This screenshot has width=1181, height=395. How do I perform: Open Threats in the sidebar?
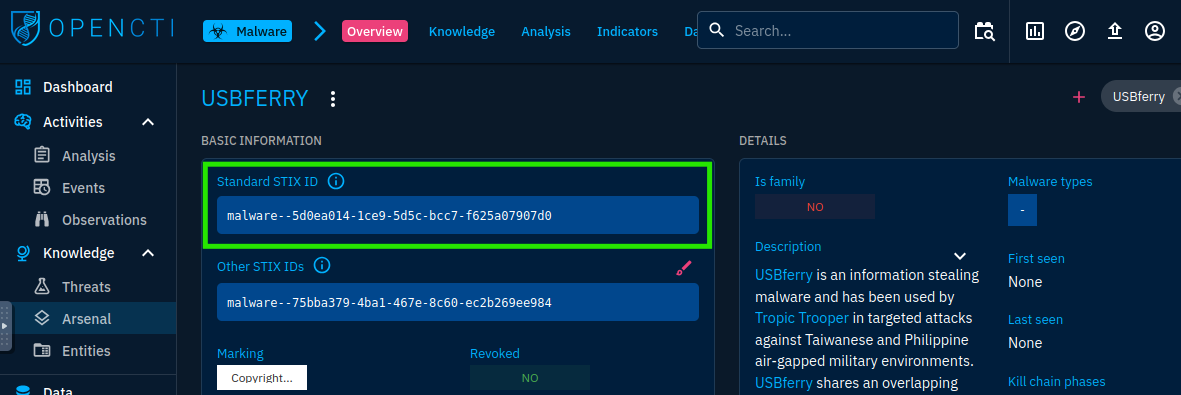tap(88, 287)
